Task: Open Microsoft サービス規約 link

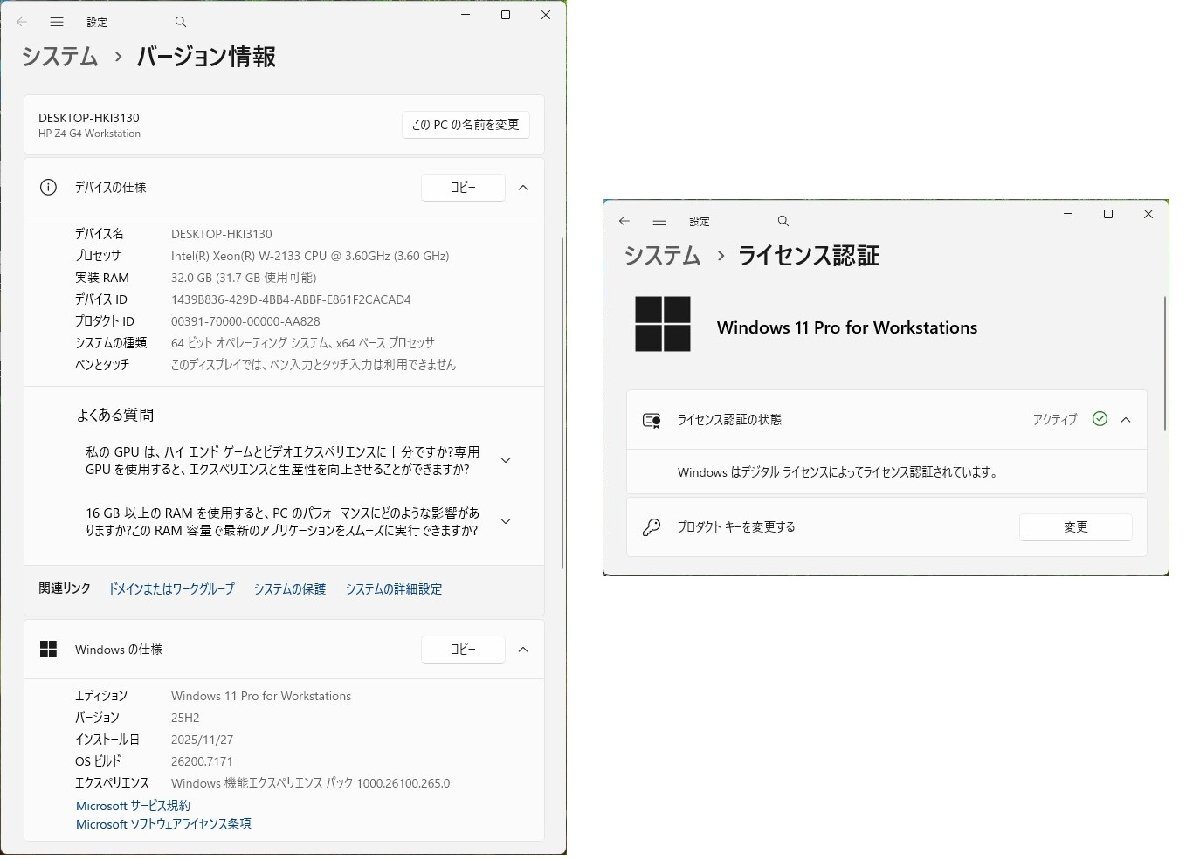Action: [x=133, y=805]
